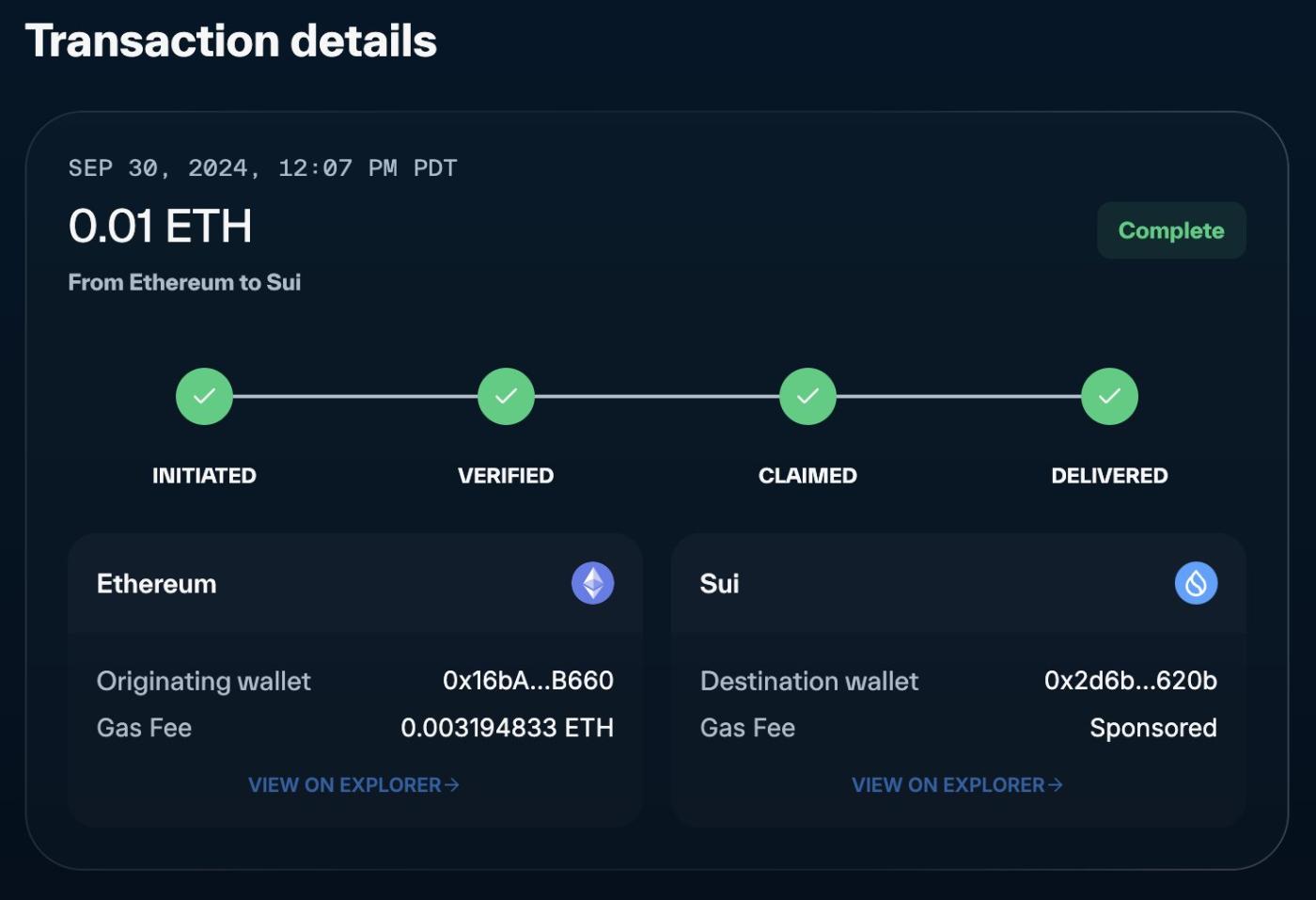Click the 0.01 ETH amount

tap(161, 226)
